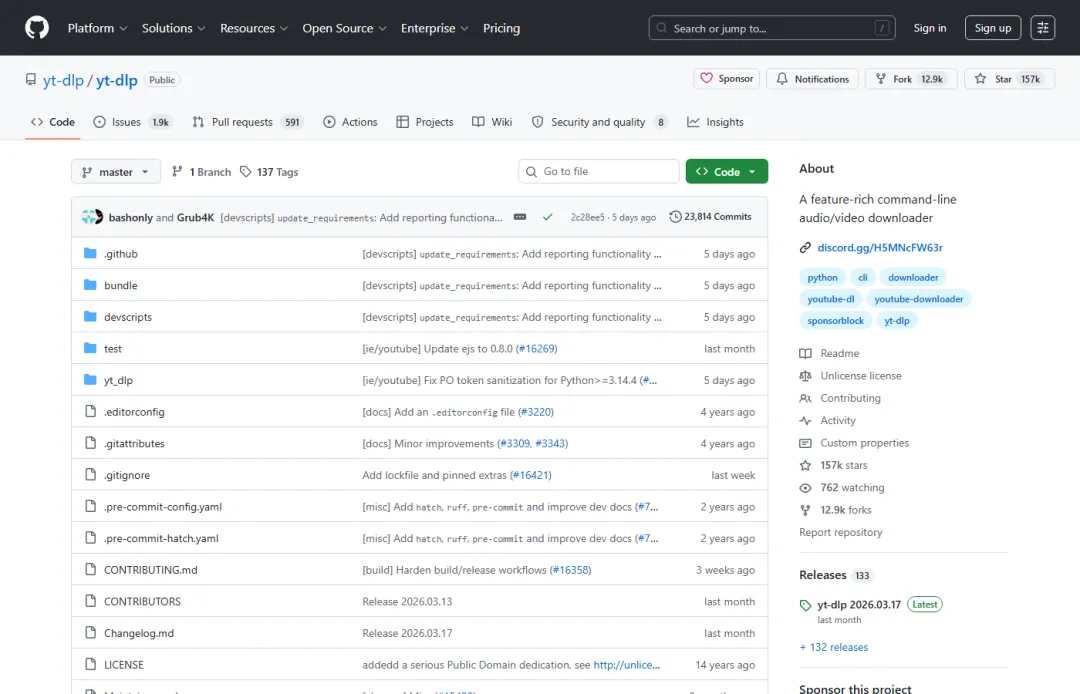Click the Sign in link

(x=929, y=28)
